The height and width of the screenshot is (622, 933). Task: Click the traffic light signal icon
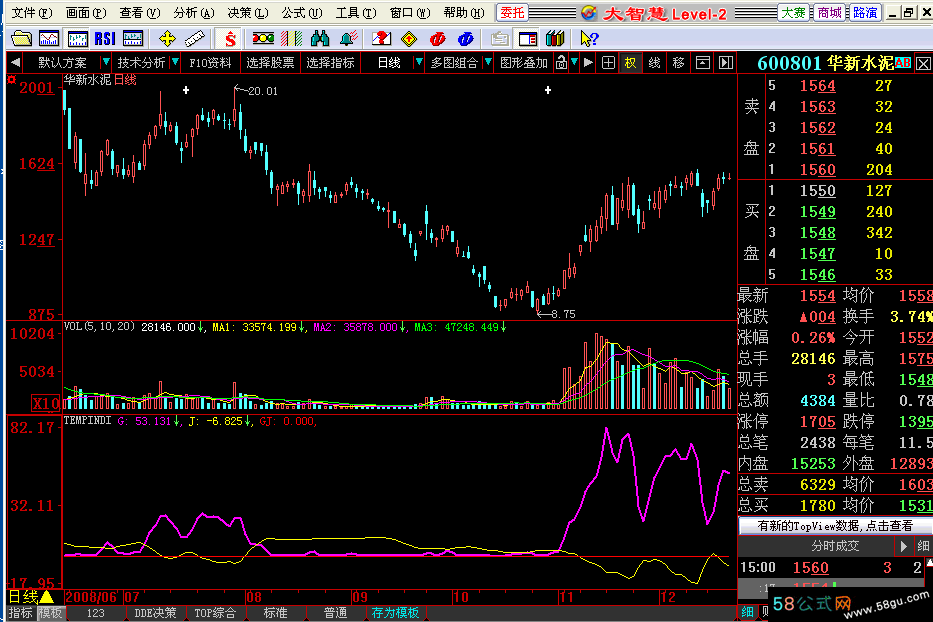pyautogui.click(x=263, y=39)
